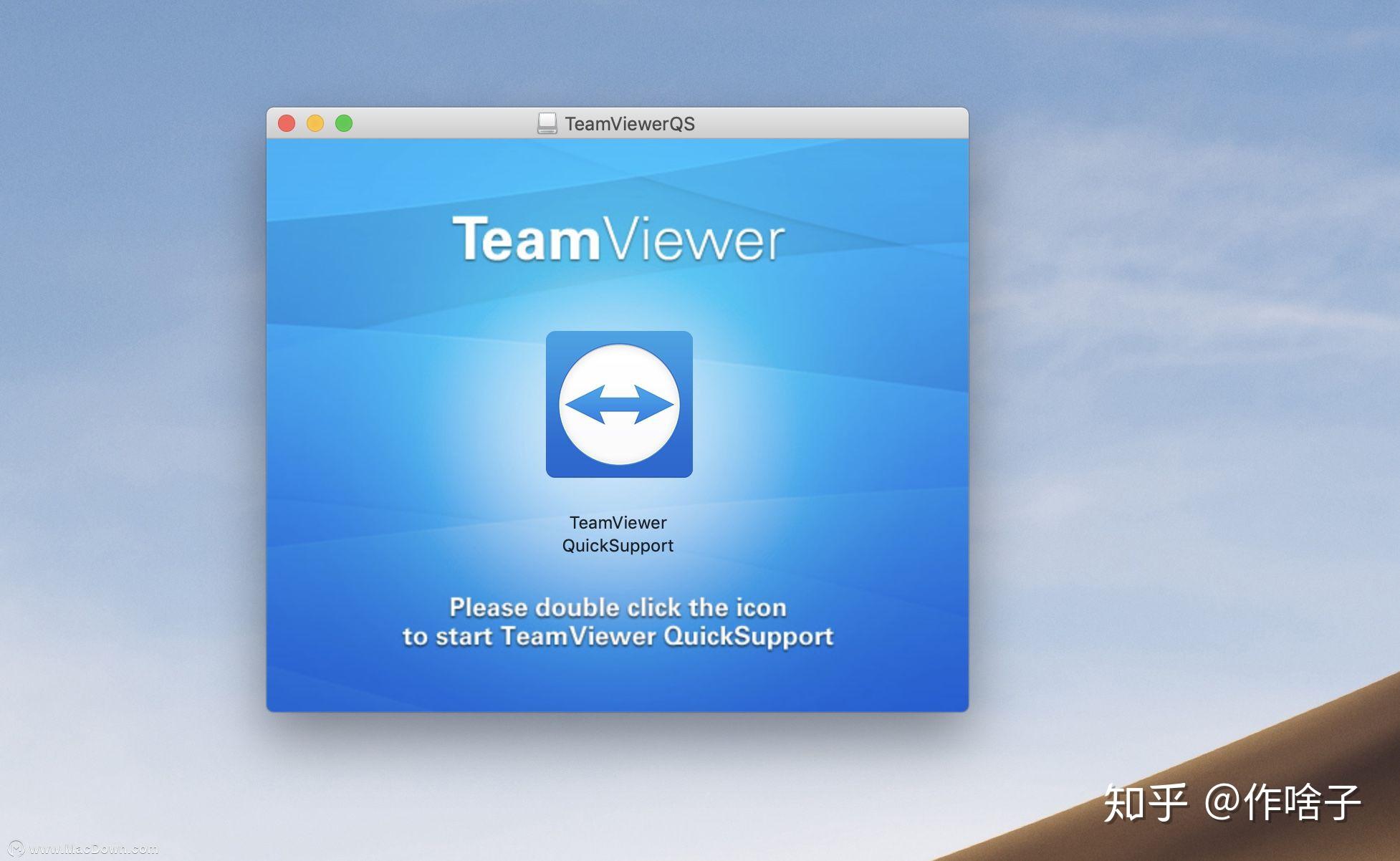This screenshot has width=1400, height=861.
Task: Click the green zoom button
Action: [x=347, y=122]
